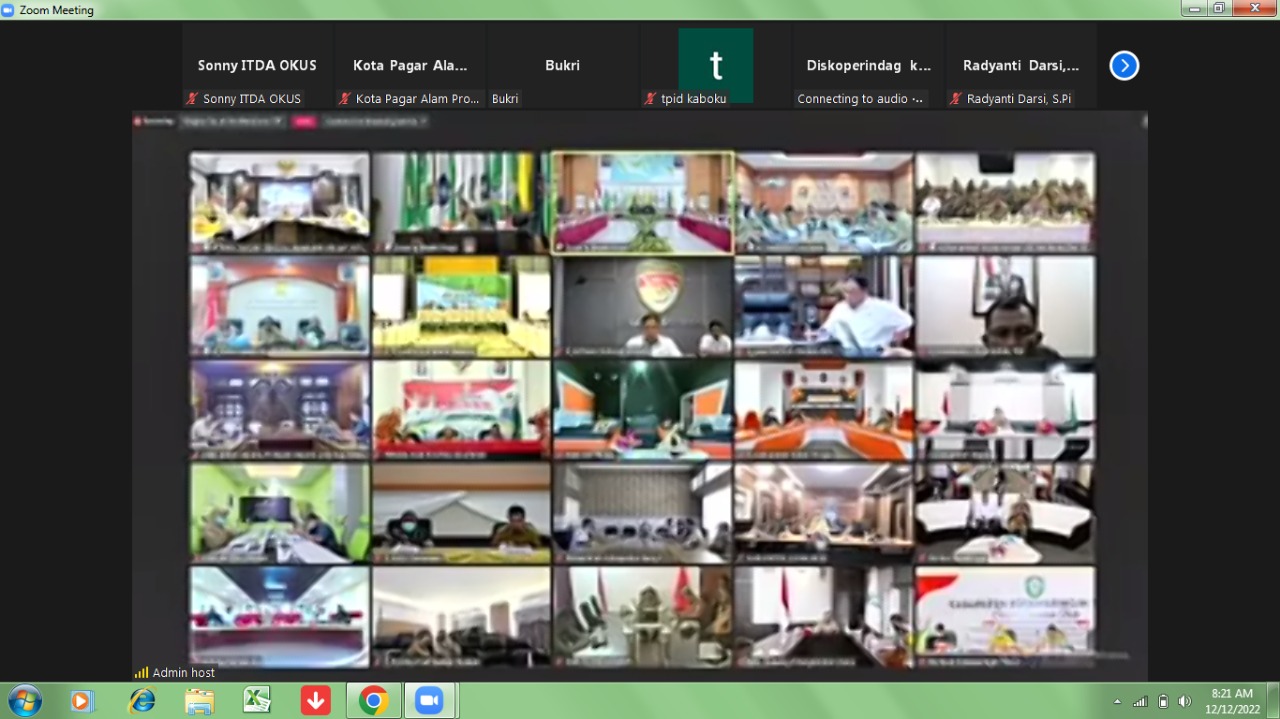Click the muted mic icon beside tpid kaboku

(x=650, y=99)
